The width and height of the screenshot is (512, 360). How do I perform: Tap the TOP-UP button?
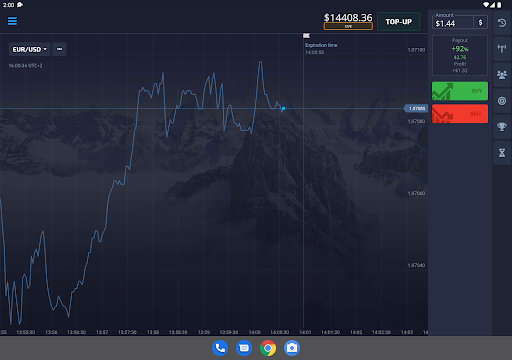[x=398, y=22]
